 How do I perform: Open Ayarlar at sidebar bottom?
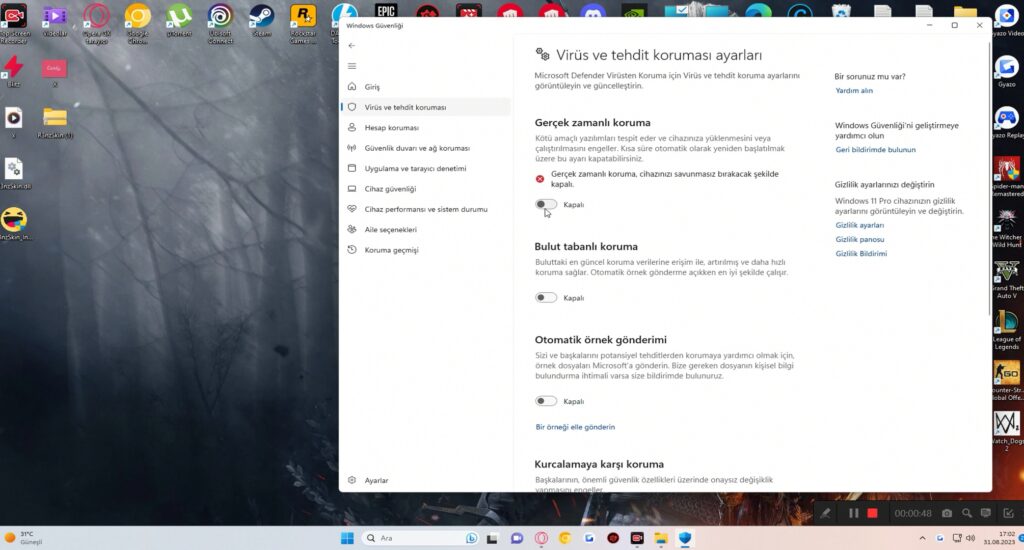pyautogui.click(x=424, y=480)
